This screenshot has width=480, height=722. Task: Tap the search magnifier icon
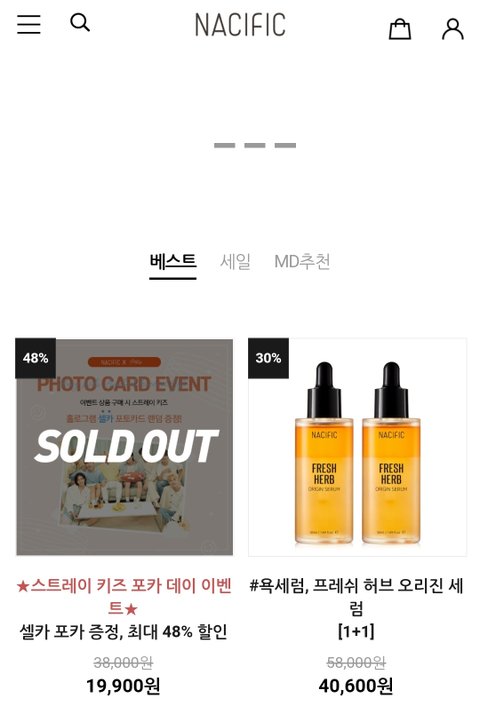coord(80,22)
